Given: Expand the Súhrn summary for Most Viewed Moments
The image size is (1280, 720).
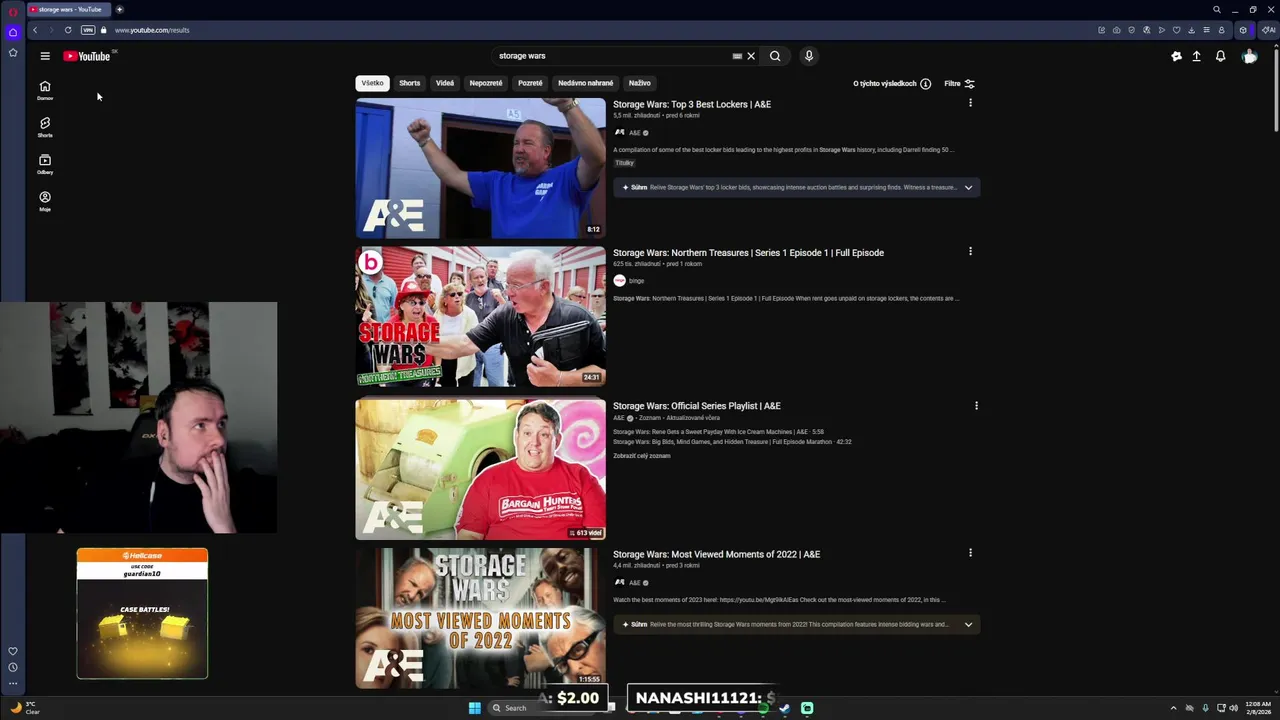Looking at the screenshot, I should tap(968, 624).
